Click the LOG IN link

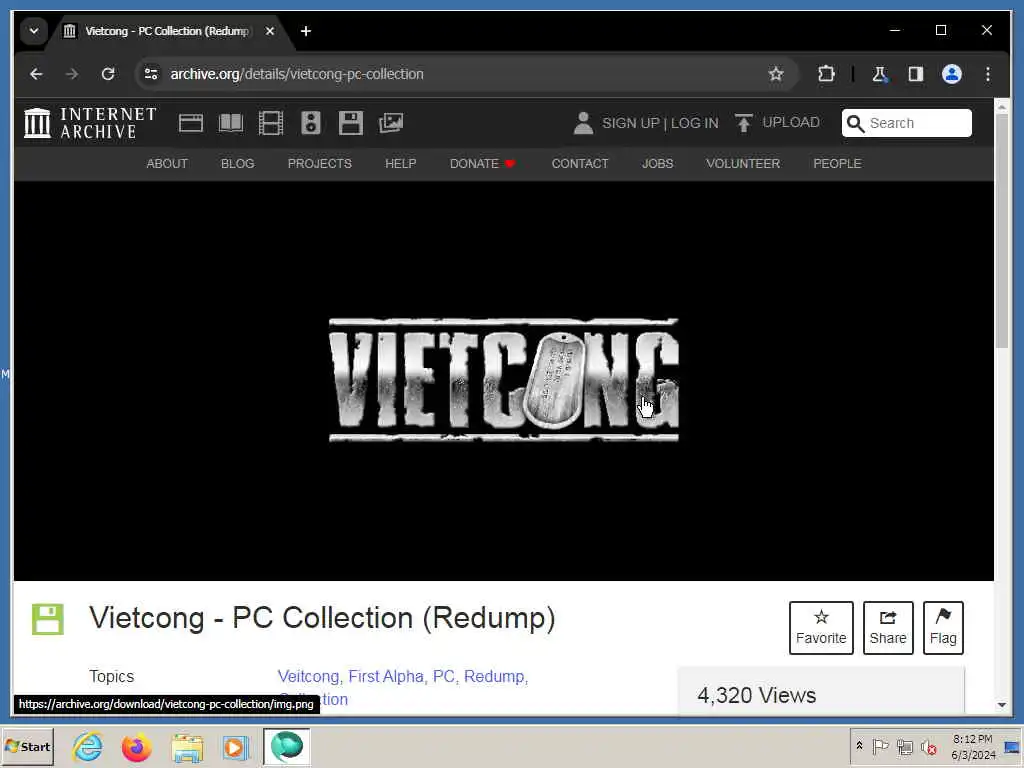tap(695, 123)
